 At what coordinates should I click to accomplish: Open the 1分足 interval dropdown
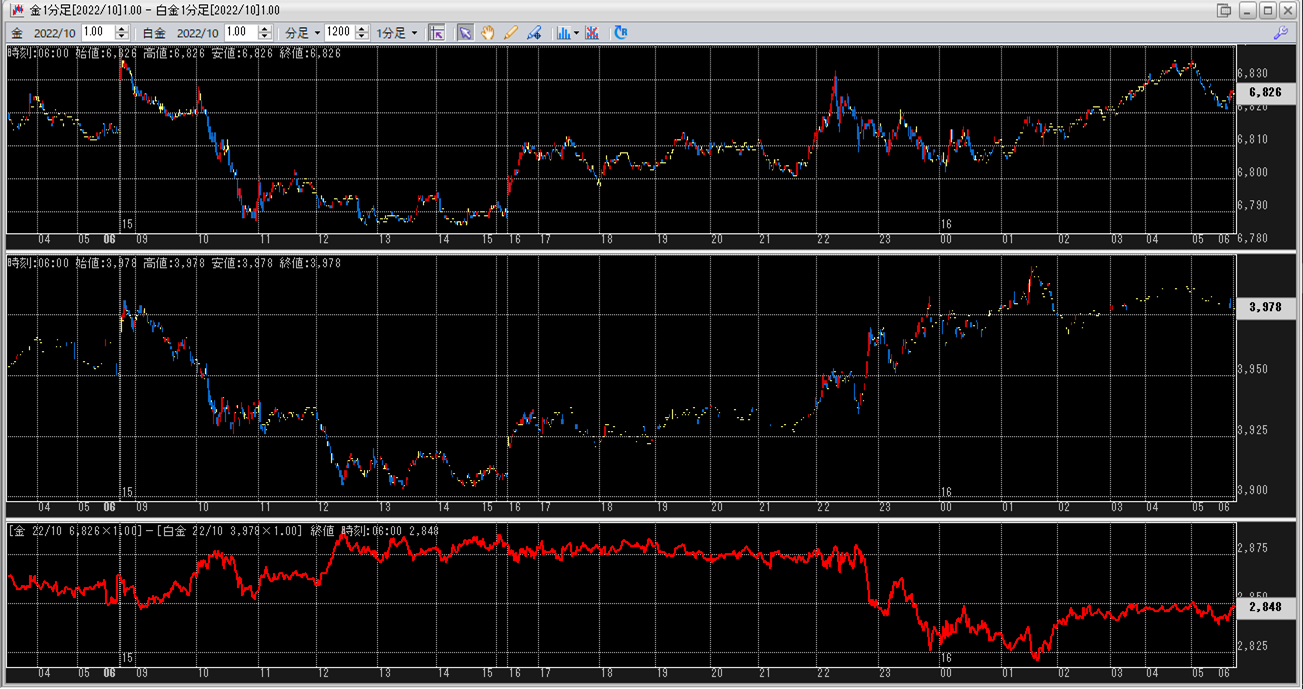point(398,33)
